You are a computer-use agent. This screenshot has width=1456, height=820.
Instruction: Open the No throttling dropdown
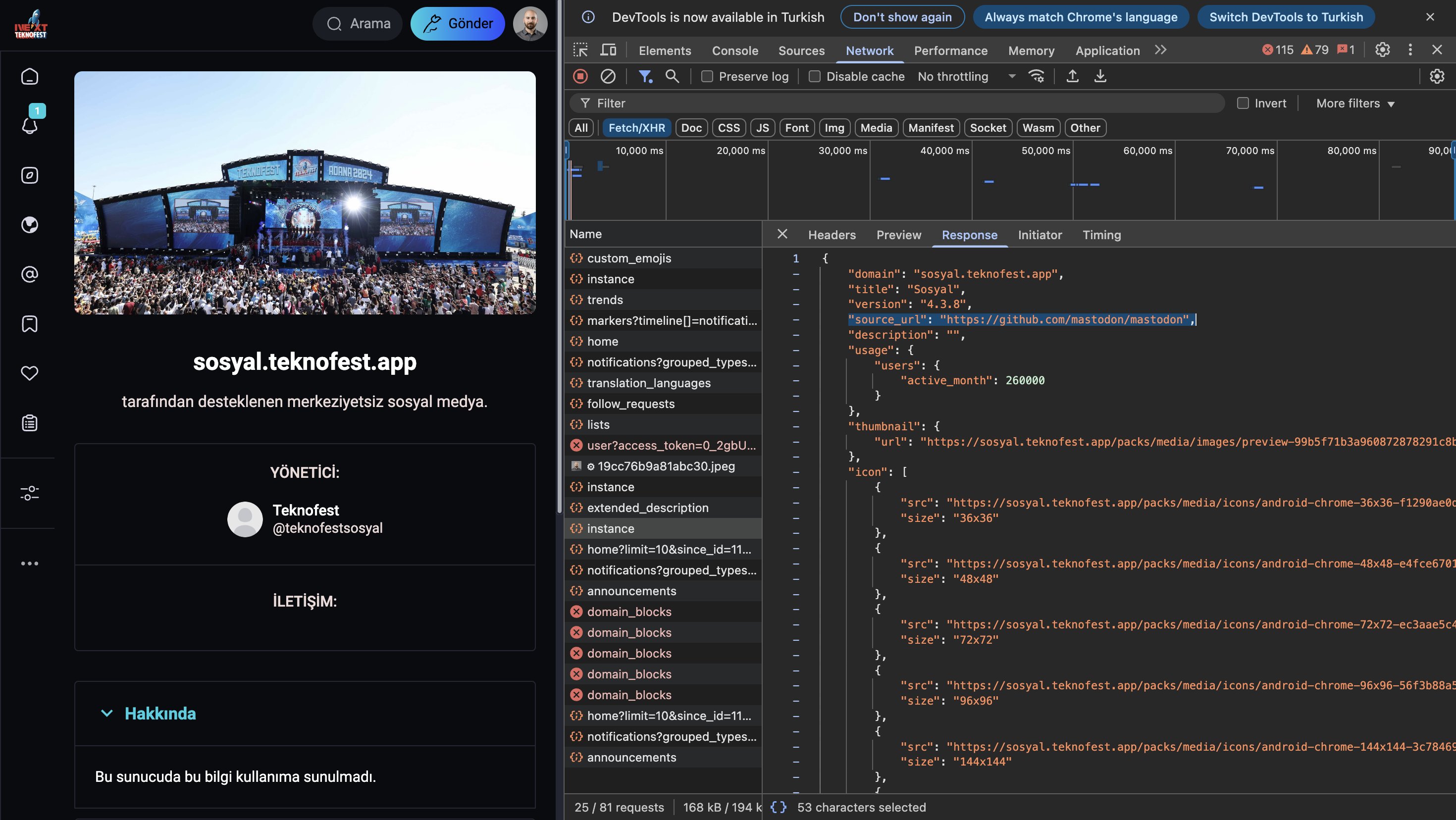click(967, 76)
